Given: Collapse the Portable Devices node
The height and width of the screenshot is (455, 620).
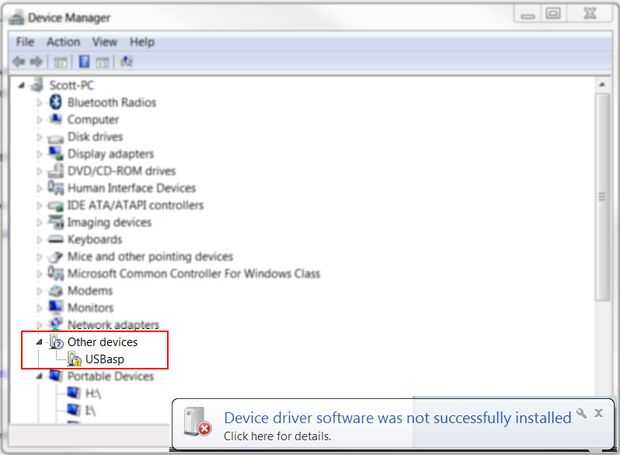Looking at the screenshot, I should 39,376.
